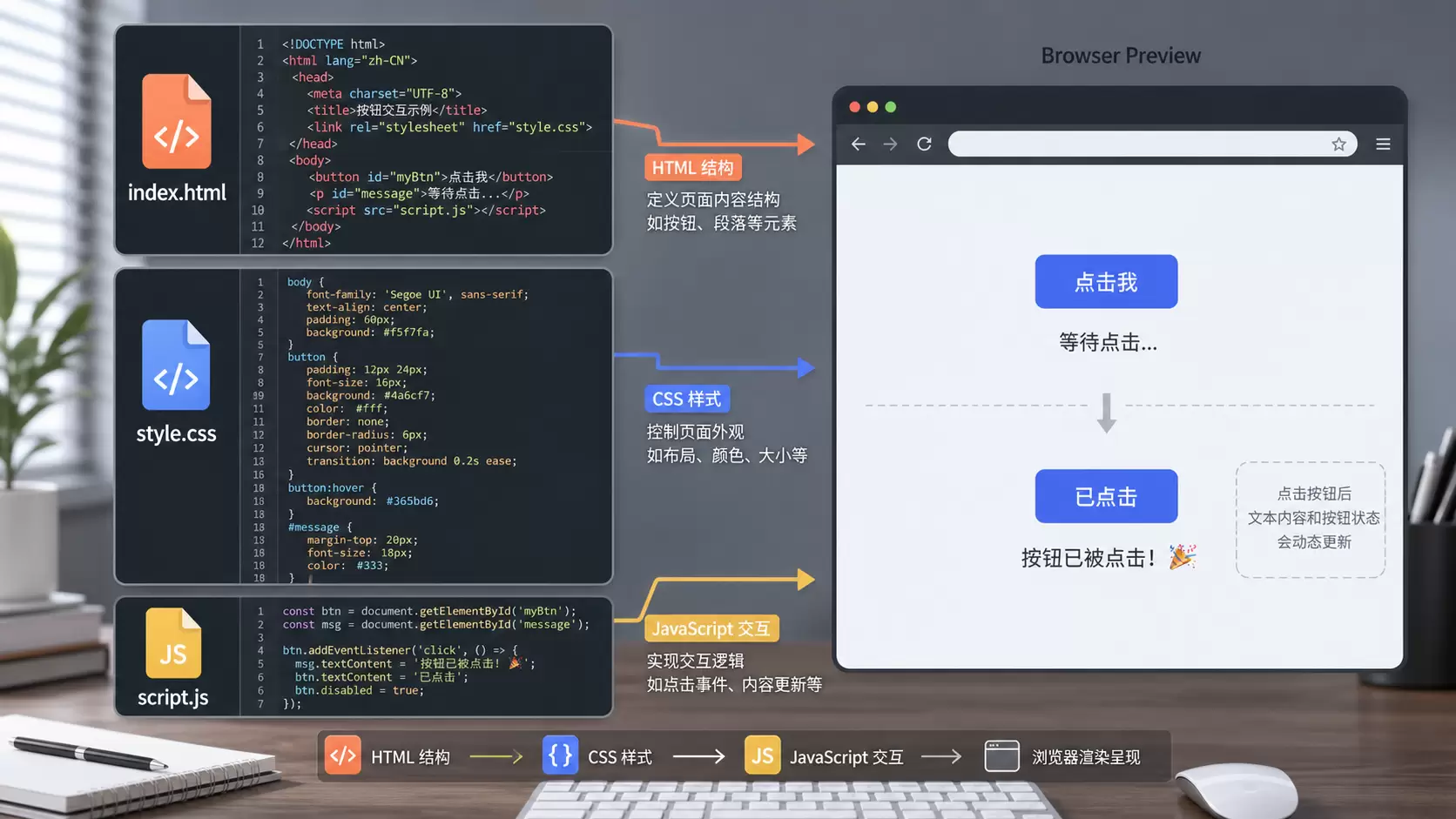Click the <meta charset="UTF-8"> line
Image resolution: width=1456 pixels, height=819 pixels.
click(384, 93)
